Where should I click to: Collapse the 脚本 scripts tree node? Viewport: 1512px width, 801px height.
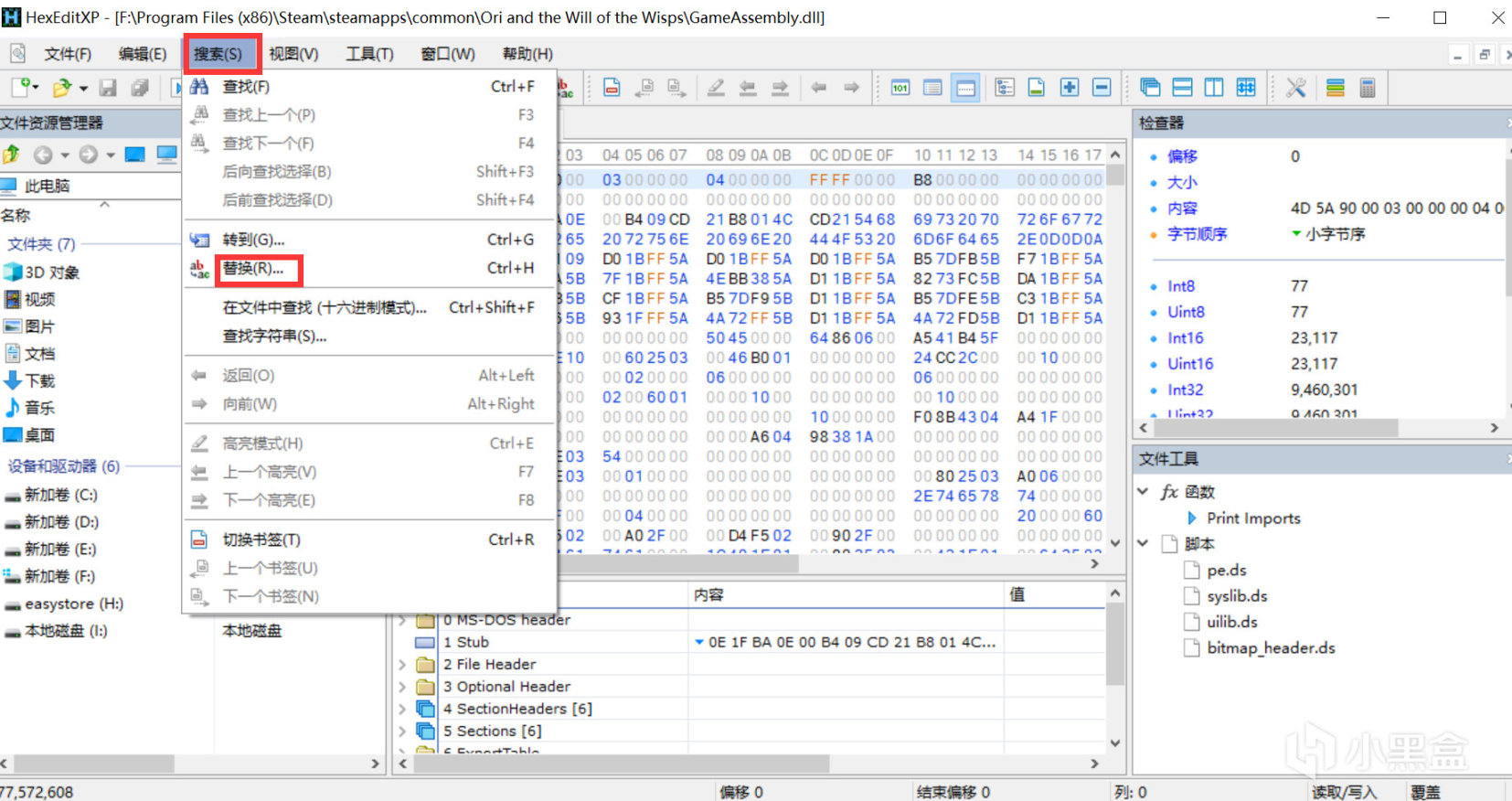pos(1143,544)
